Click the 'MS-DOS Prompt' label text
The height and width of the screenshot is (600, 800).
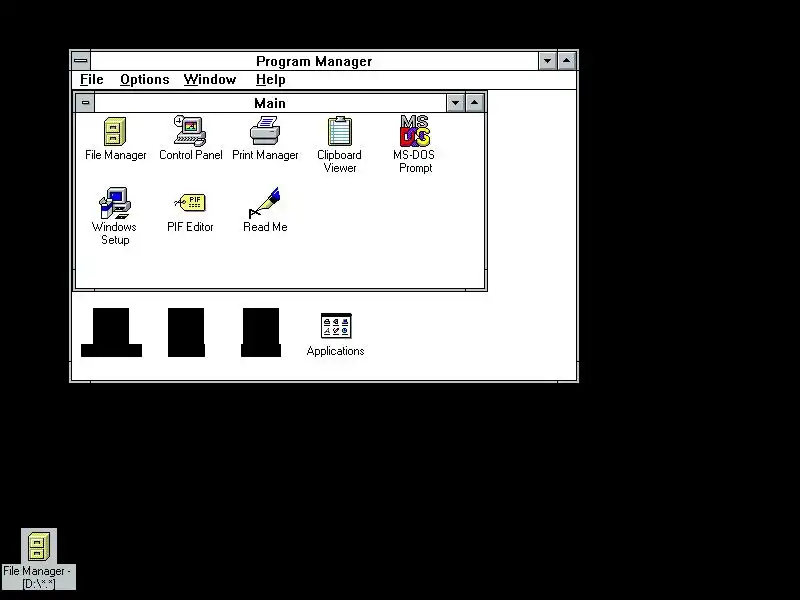tap(414, 161)
